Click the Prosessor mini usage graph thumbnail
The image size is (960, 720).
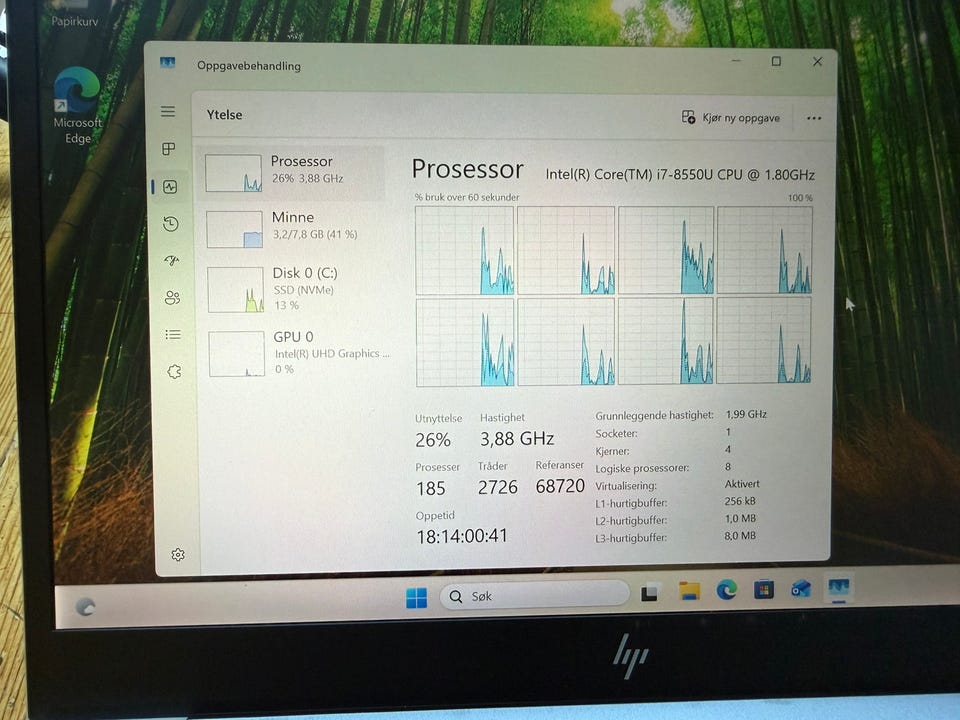(x=233, y=173)
